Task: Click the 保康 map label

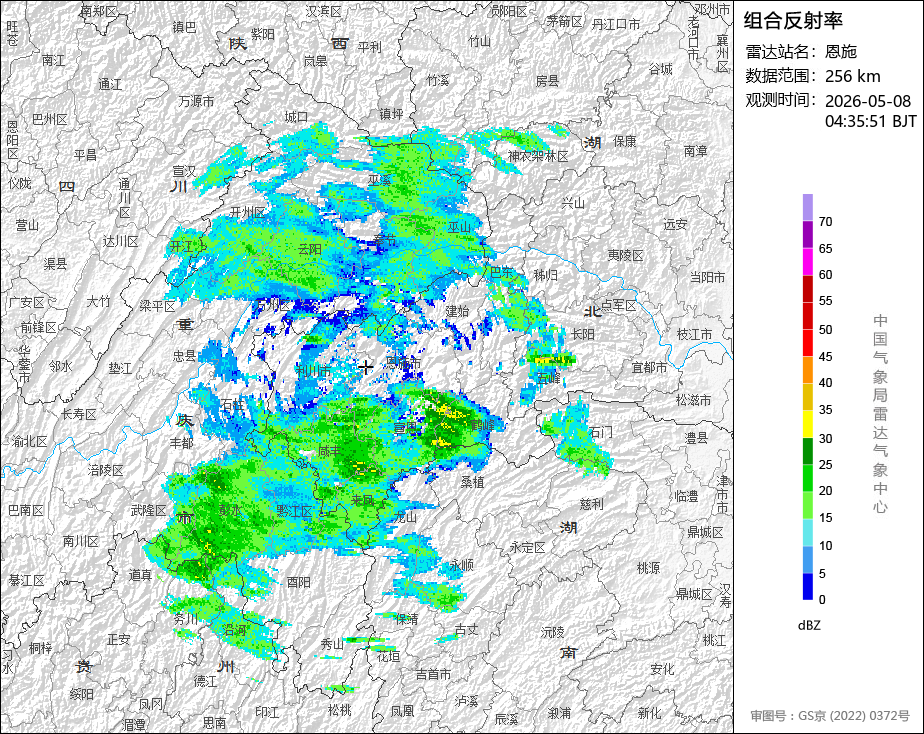Action: 625,141
